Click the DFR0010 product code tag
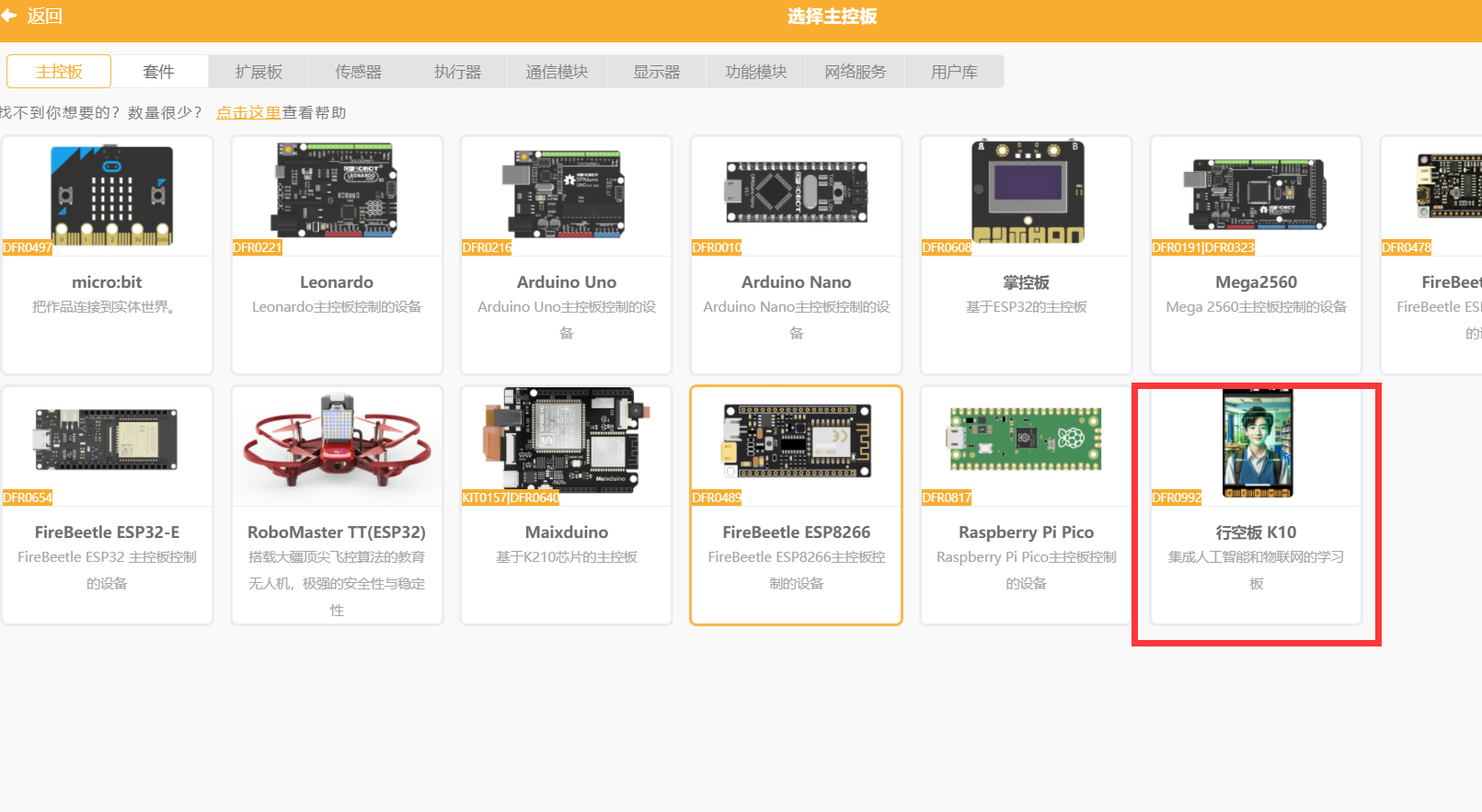 (x=717, y=247)
